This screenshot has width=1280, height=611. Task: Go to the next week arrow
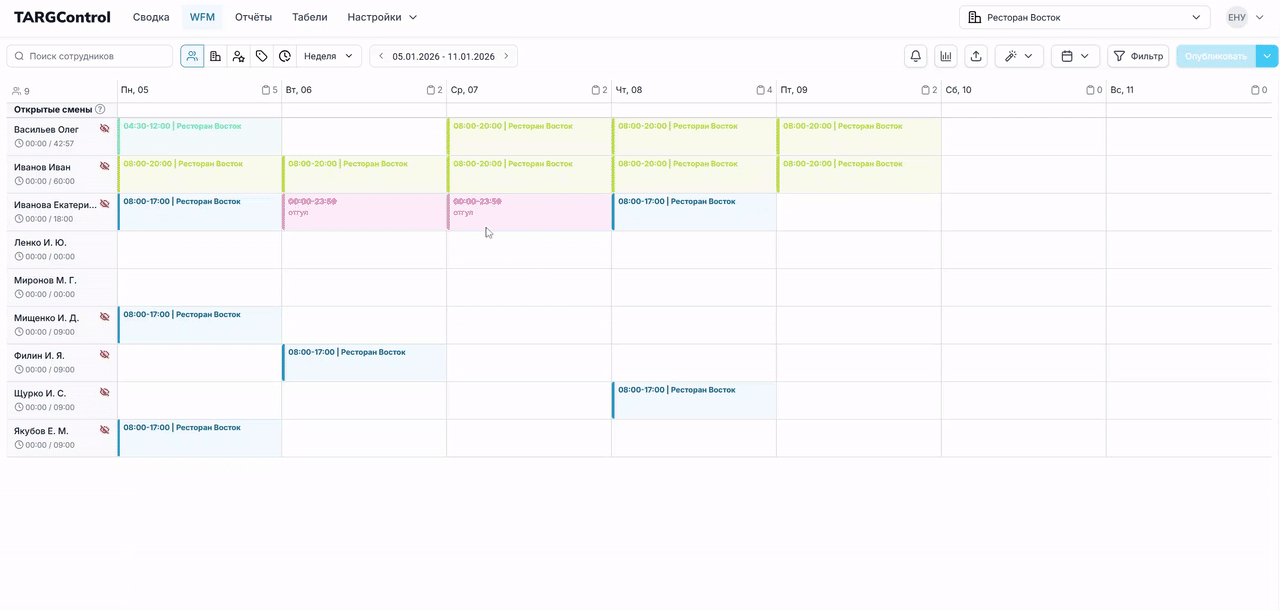click(506, 56)
